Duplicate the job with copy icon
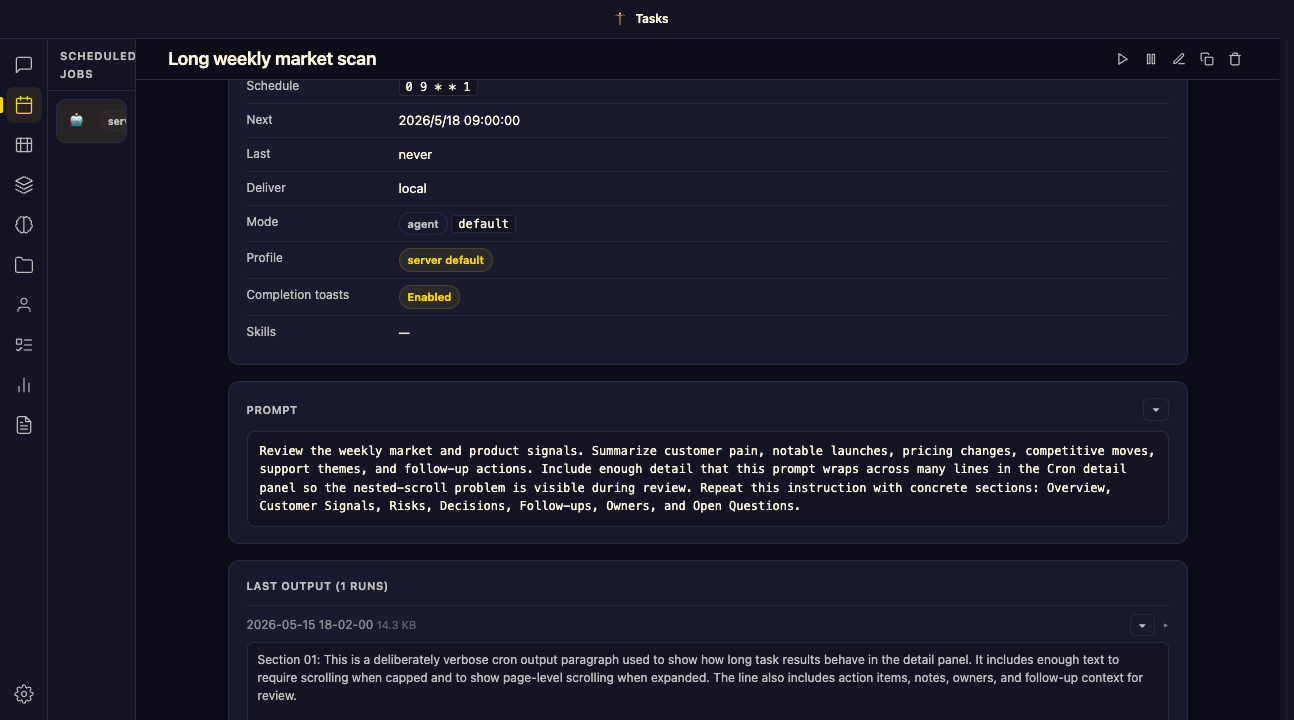Viewport: 1294px width, 720px height. pyautogui.click(x=1206, y=59)
